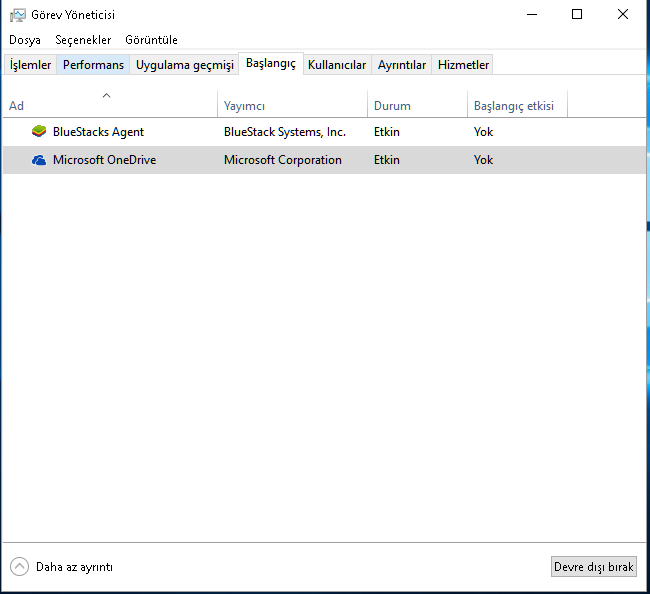Switch to the İşlemler tab
Image resolution: width=650 pixels, height=594 pixels.
[30, 65]
